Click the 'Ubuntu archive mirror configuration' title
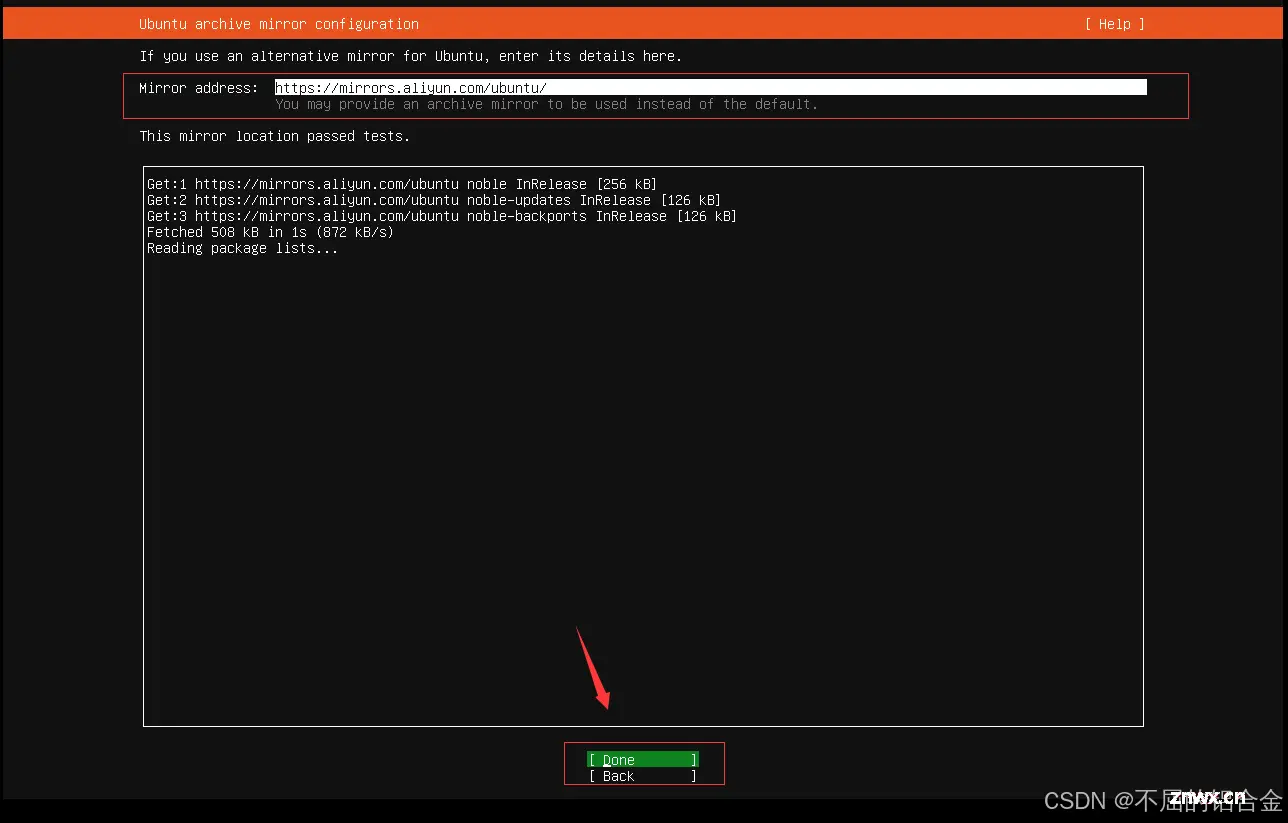 click(279, 24)
